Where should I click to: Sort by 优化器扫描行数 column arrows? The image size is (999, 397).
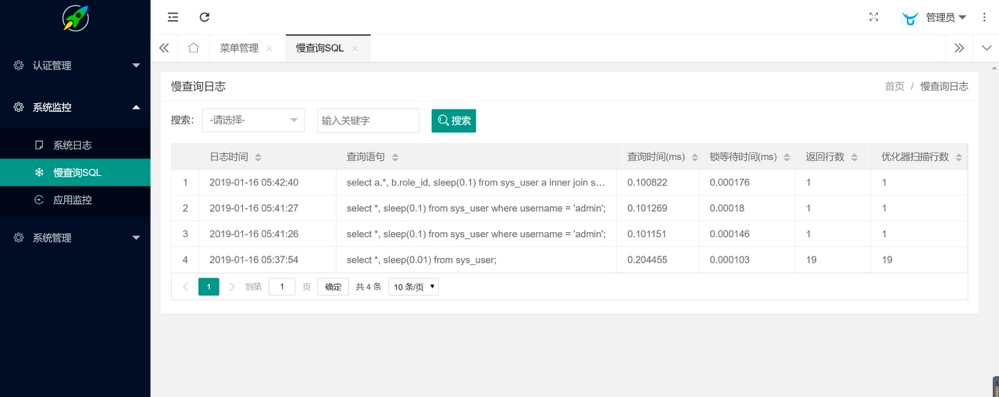(958, 157)
